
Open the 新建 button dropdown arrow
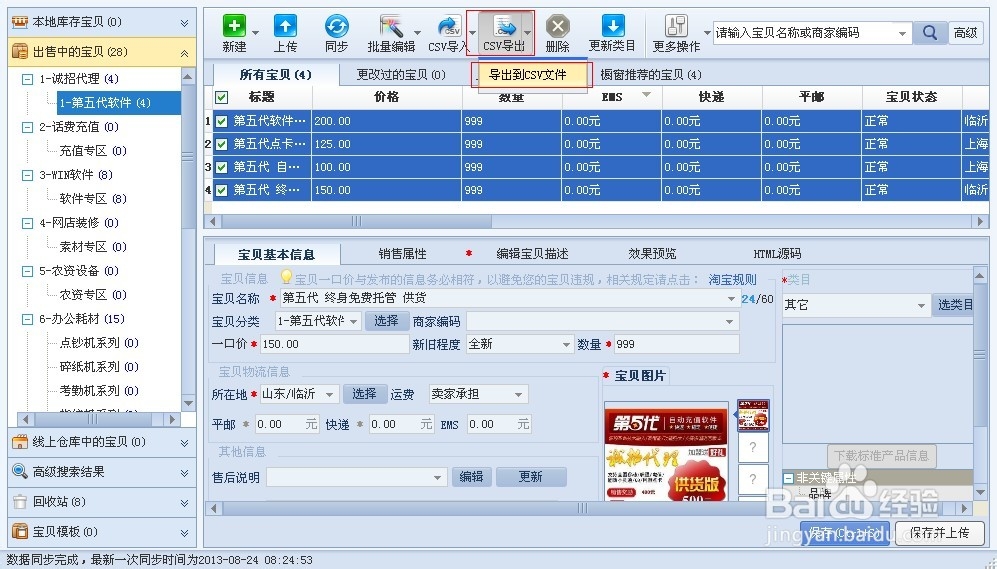(x=256, y=32)
